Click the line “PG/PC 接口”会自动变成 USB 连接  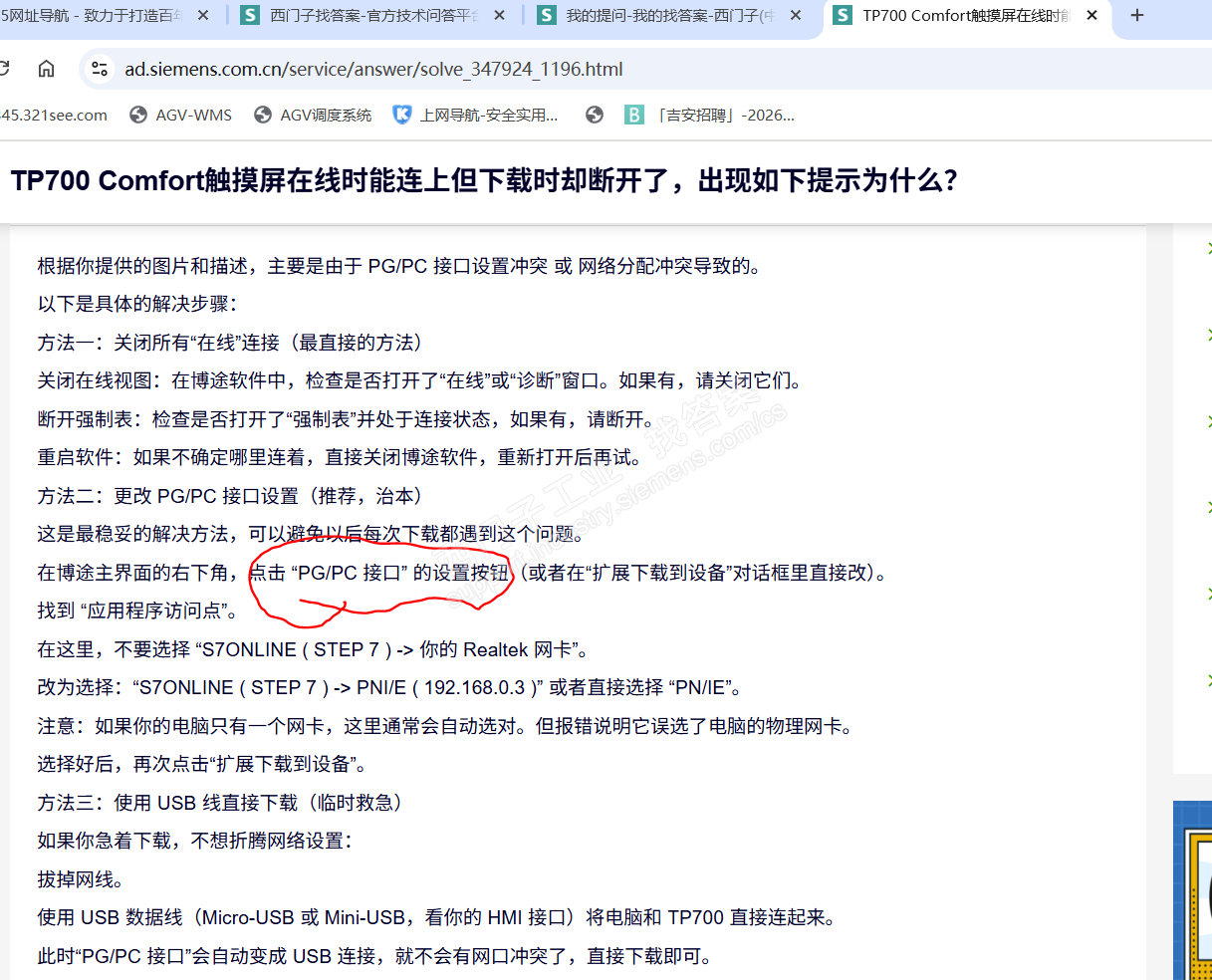click(374, 956)
